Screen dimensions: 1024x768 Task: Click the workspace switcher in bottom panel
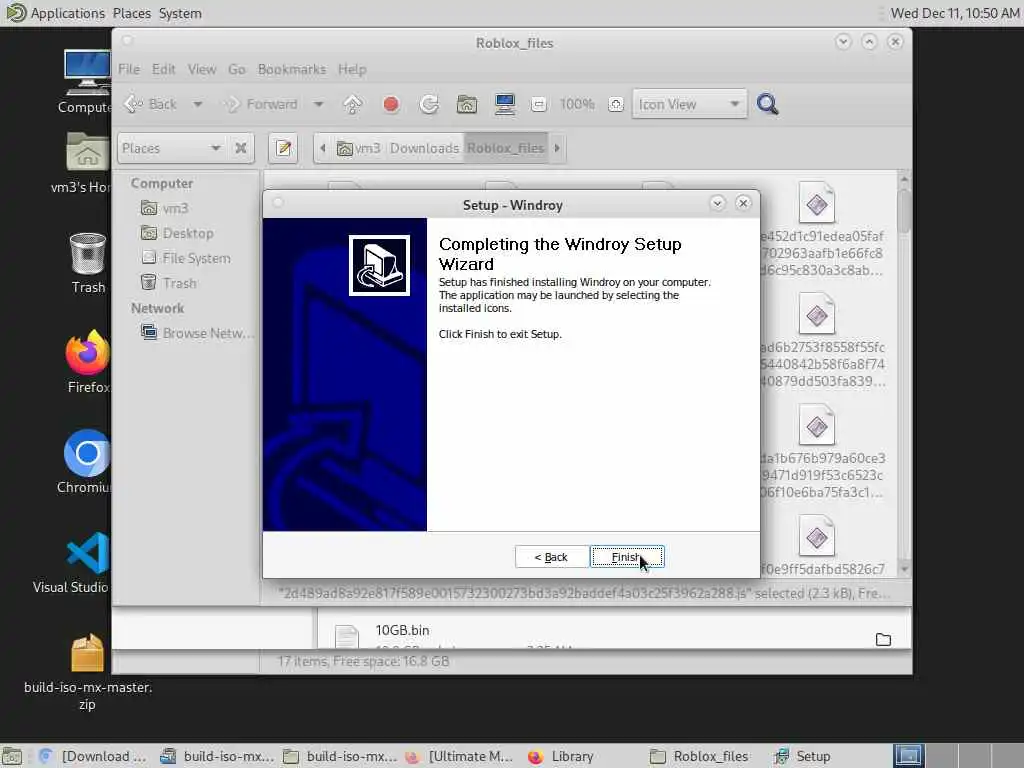click(x=958, y=756)
